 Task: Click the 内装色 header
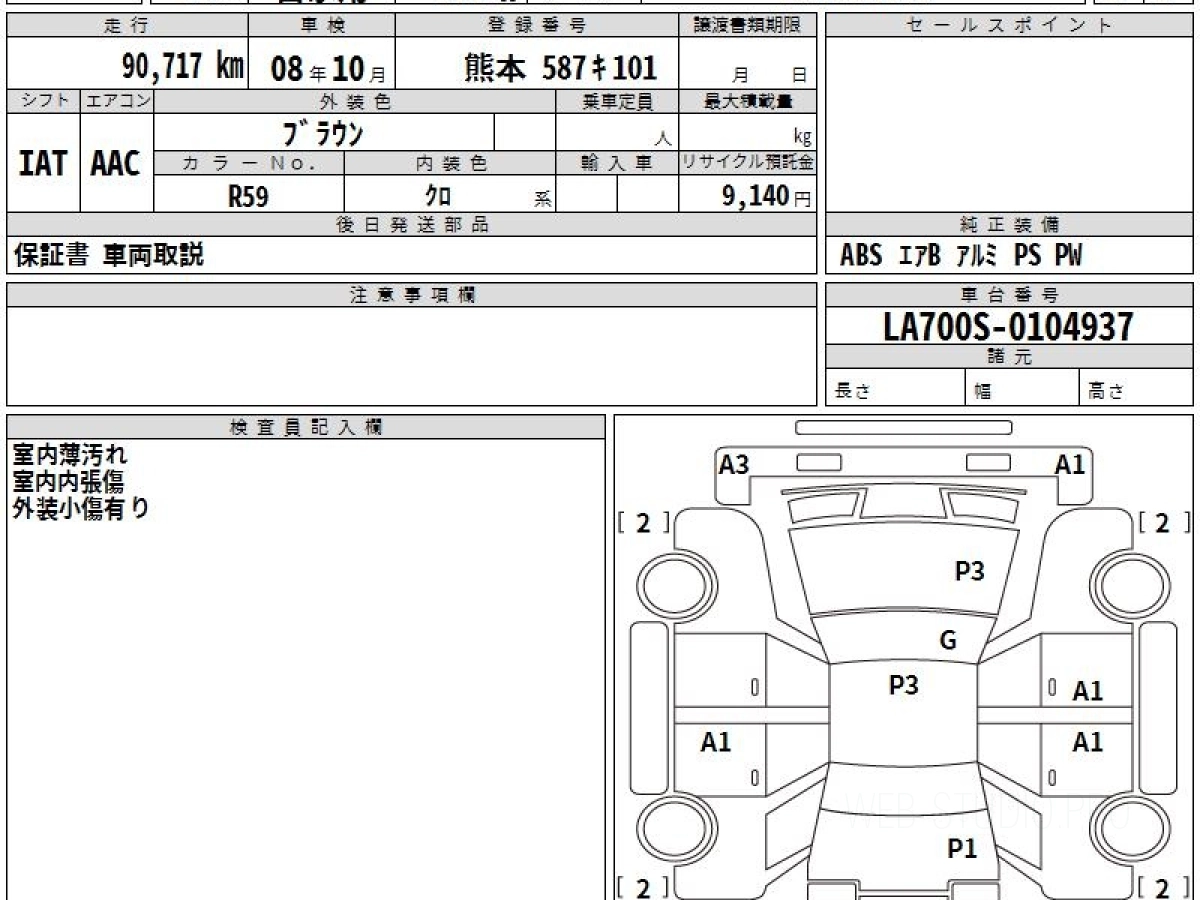(x=450, y=163)
